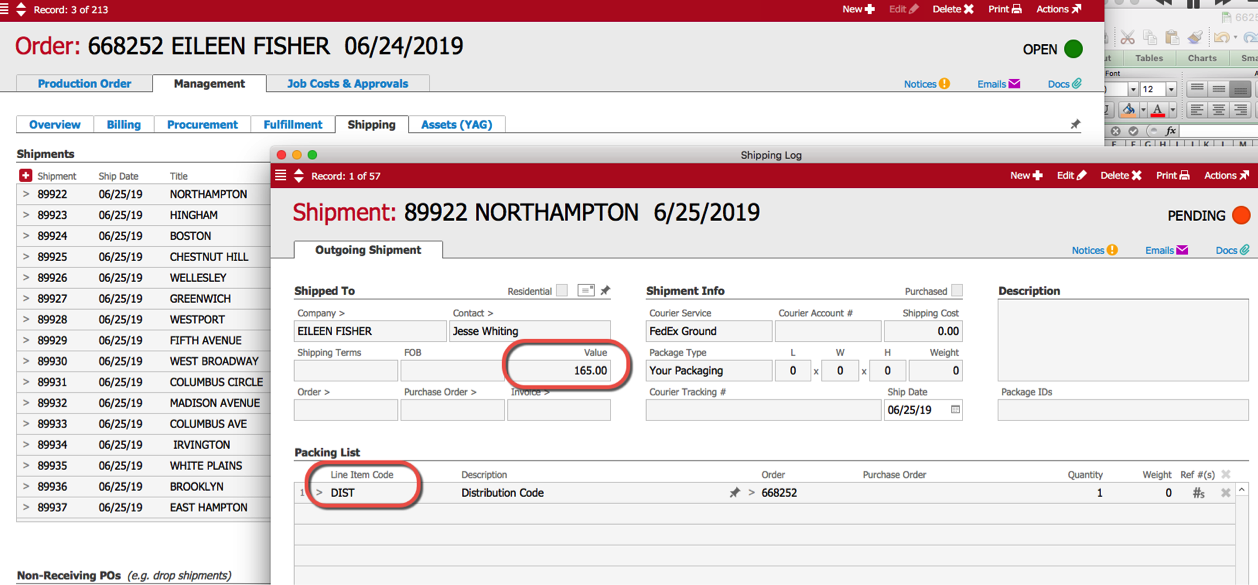Click New in the Shipping Log toolbar
This screenshot has width=1258, height=585.
(1026, 175)
